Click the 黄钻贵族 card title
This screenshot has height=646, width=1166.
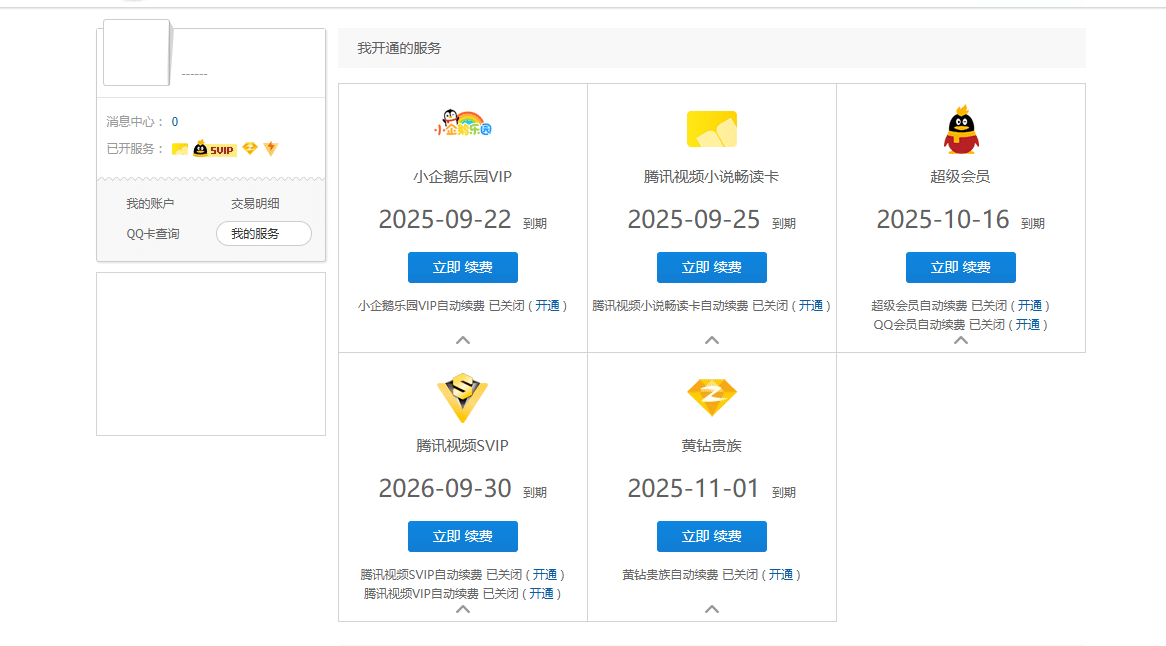712,446
